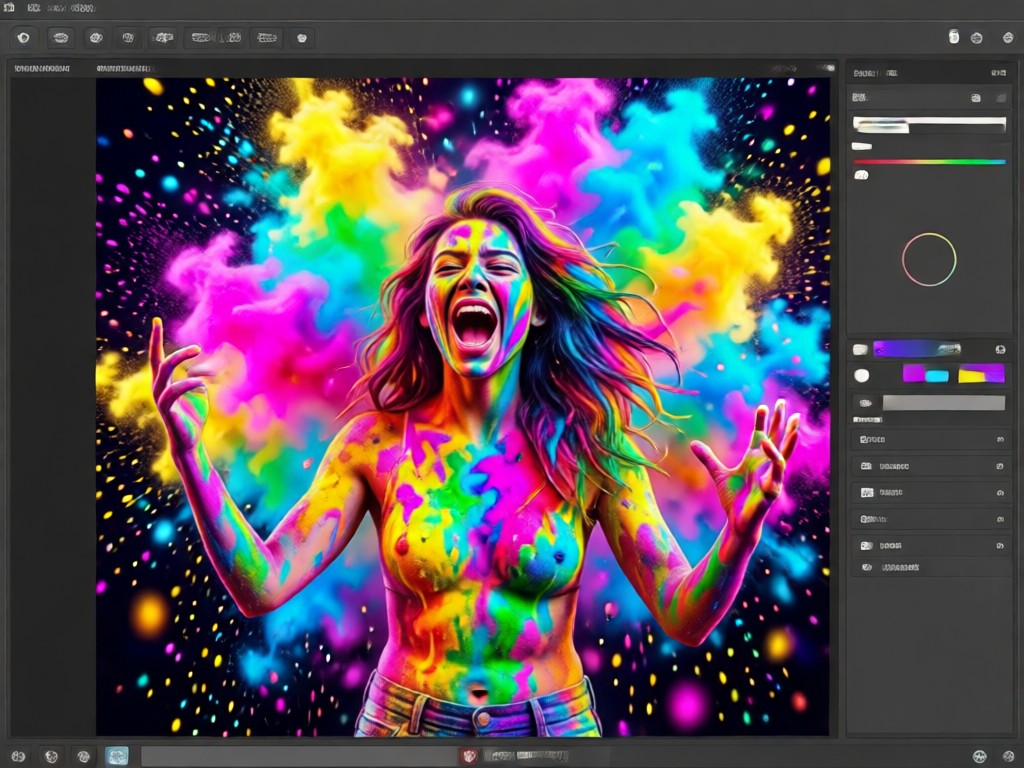Viewport: 1024px width, 768px height.
Task: Pick the cyan color swatch
Action: click(x=936, y=376)
